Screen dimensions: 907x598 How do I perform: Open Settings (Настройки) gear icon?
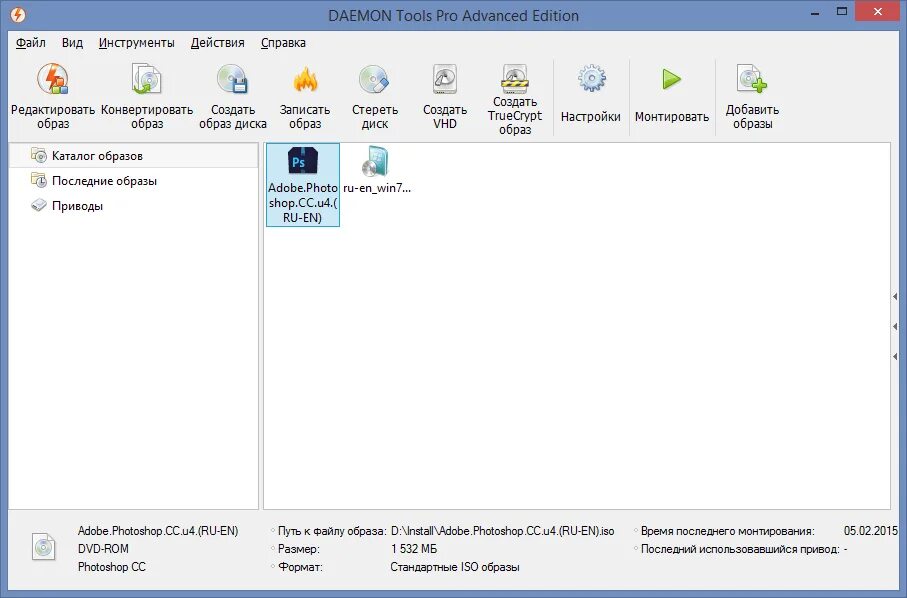(591, 79)
